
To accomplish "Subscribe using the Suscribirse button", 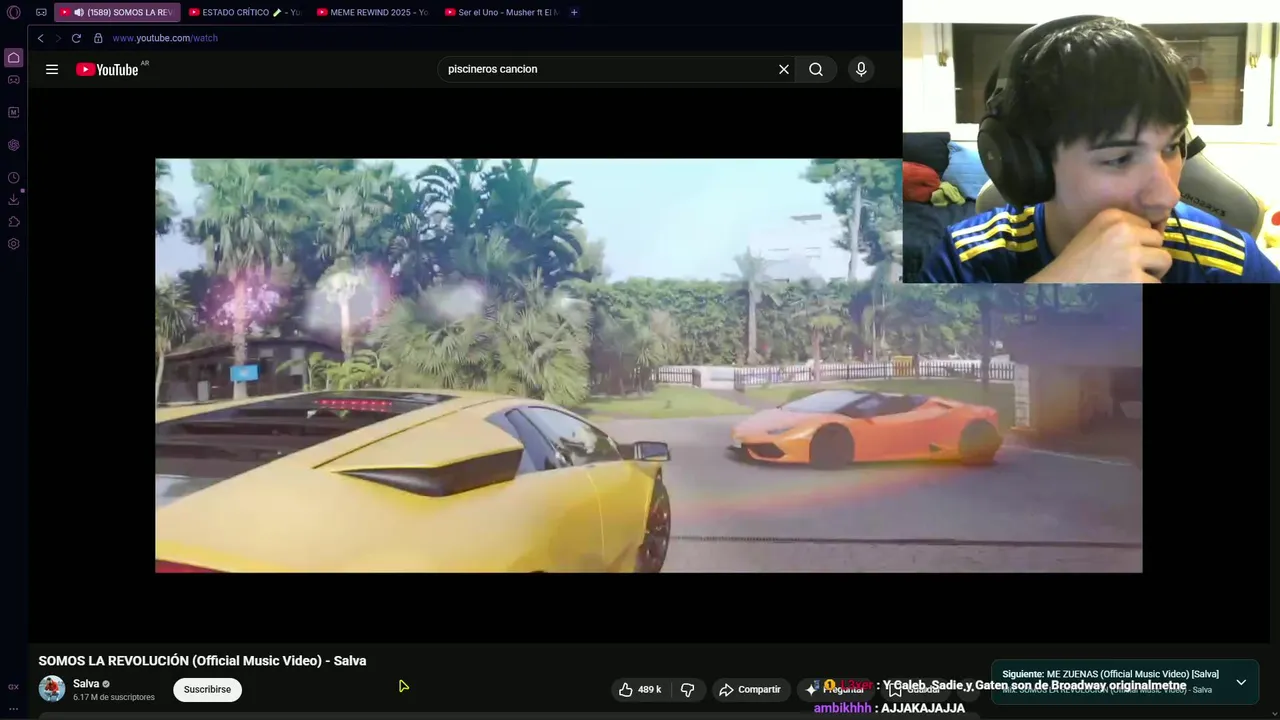I will click(207, 689).
